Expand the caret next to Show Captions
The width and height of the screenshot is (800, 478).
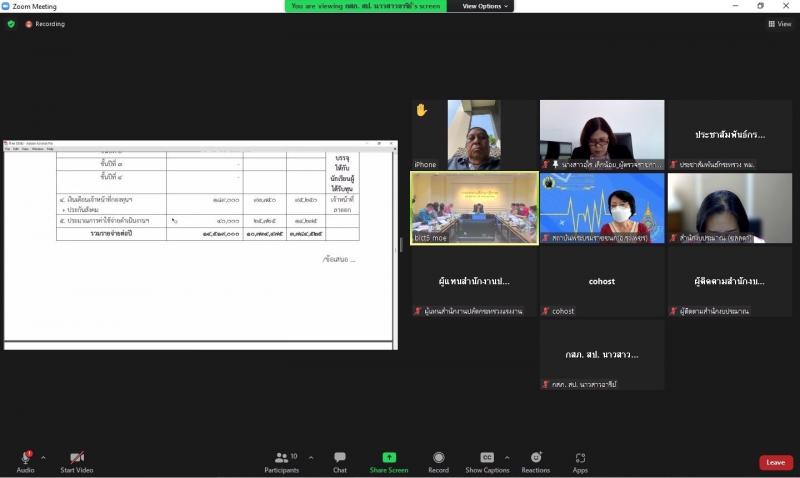tap(507, 458)
